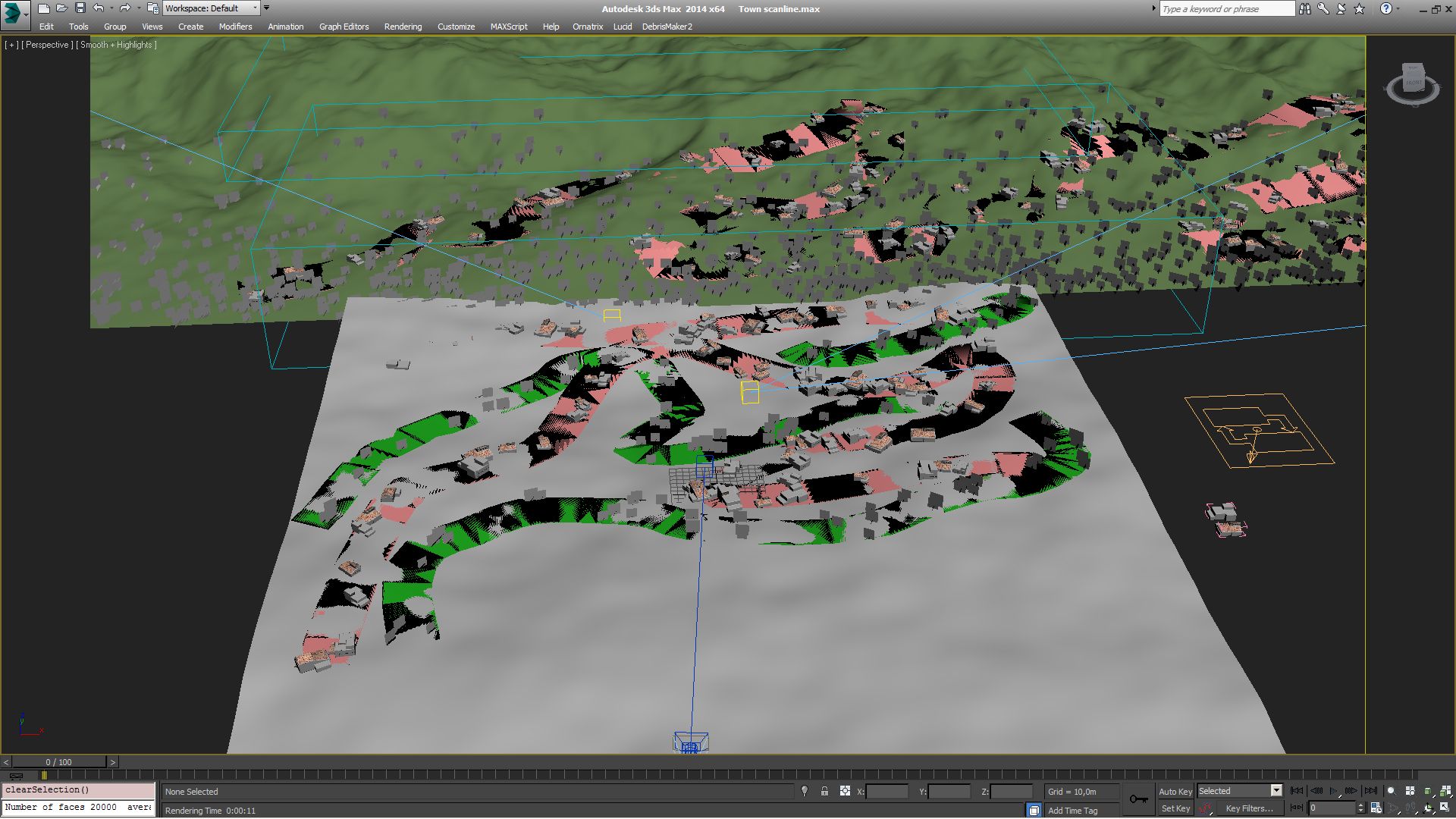Click the Save File icon
This screenshot has height=819, width=1456.
[x=80, y=8]
